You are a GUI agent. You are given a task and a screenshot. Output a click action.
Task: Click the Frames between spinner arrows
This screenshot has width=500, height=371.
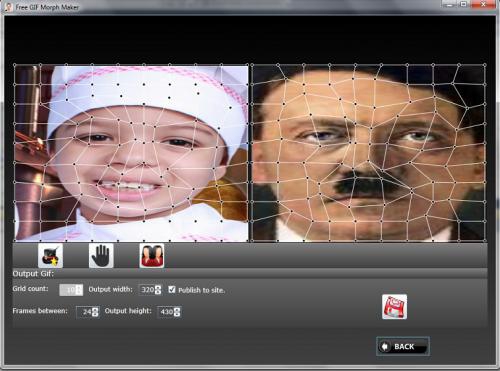pyautogui.click(x=95, y=312)
